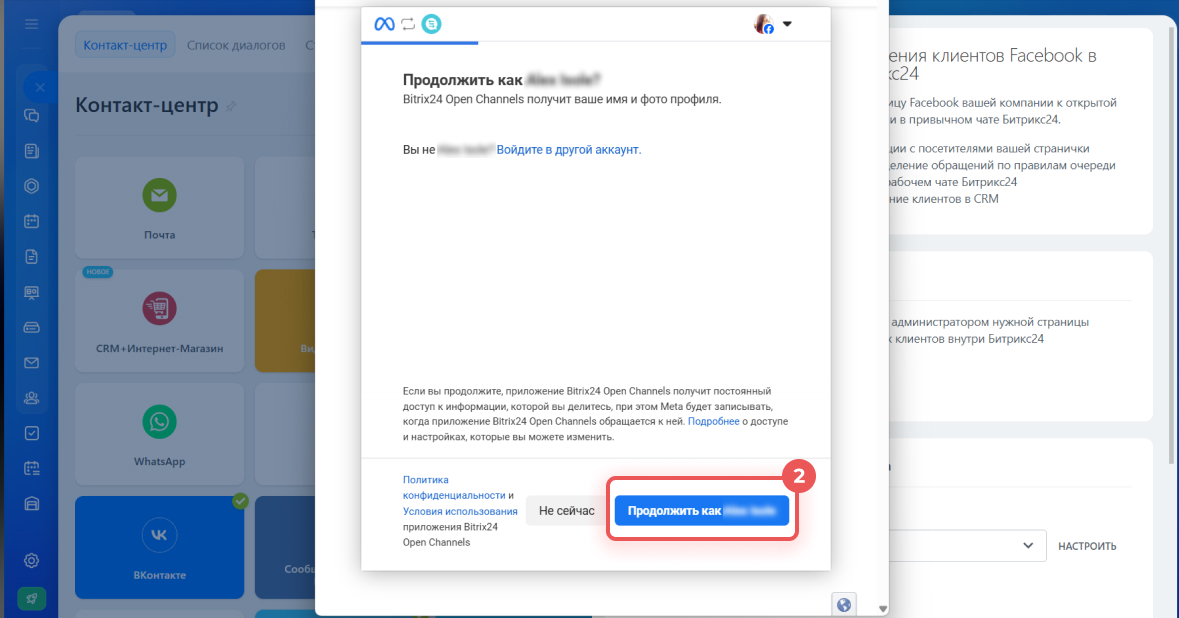This screenshot has height=618, width=1179.
Task: Select the WhatsApp channel icon
Action: point(159,422)
